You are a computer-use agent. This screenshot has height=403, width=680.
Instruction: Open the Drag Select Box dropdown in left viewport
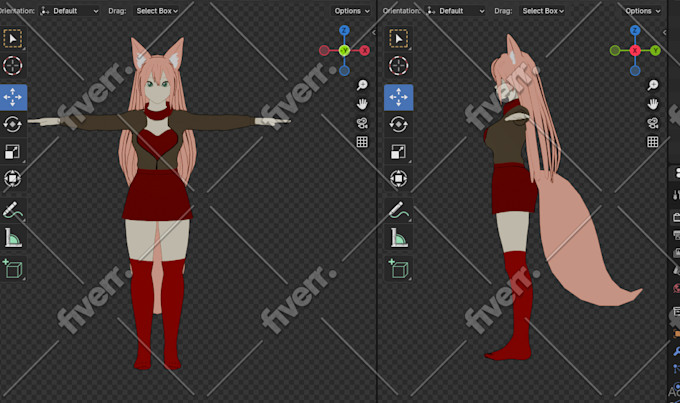(157, 11)
